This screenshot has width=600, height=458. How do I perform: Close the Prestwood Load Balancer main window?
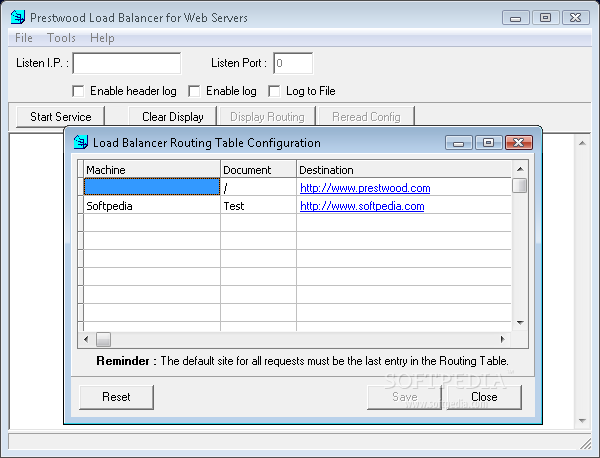pyautogui.click(x=576, y=18)
